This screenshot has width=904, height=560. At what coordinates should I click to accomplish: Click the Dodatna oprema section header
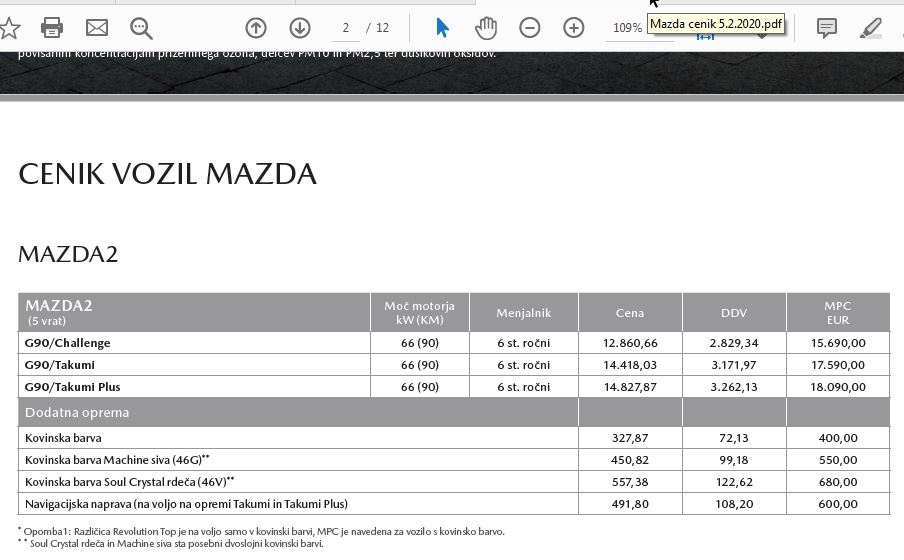click(77, 412)
